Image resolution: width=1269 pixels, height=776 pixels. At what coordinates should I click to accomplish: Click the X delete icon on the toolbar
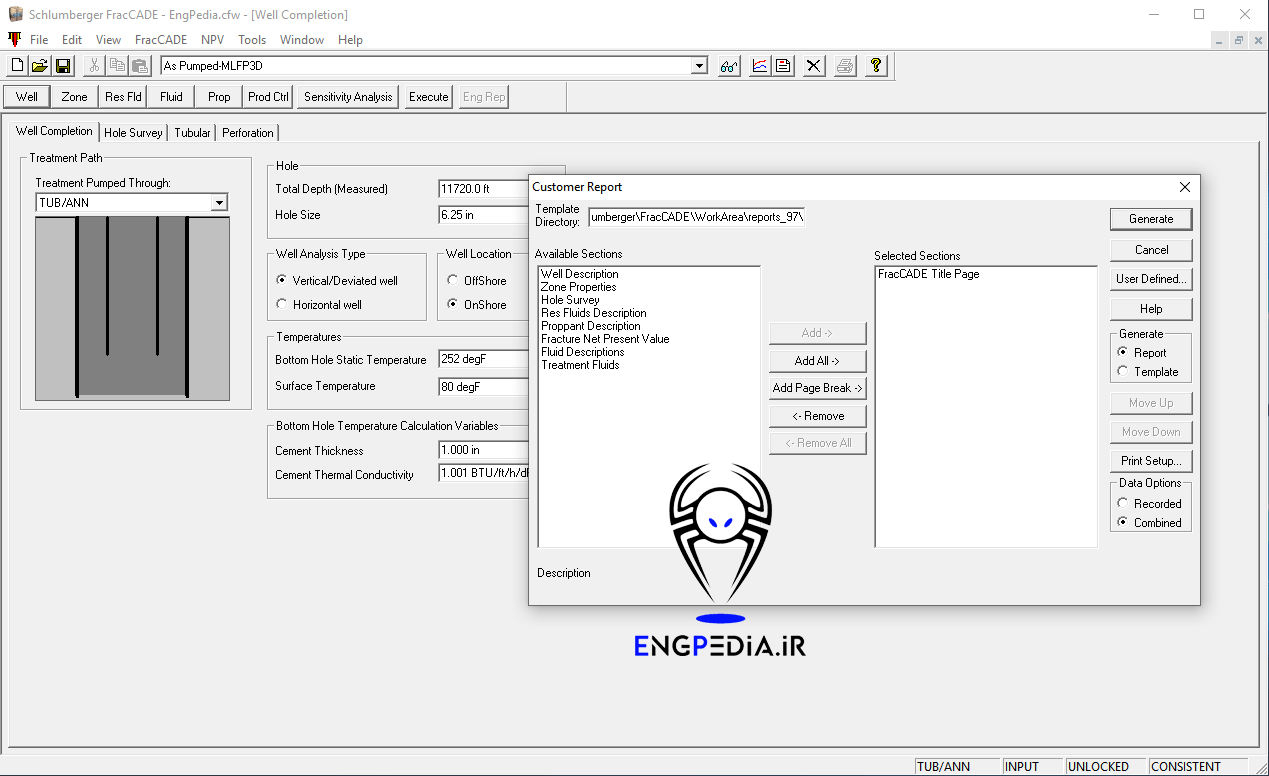812,66
